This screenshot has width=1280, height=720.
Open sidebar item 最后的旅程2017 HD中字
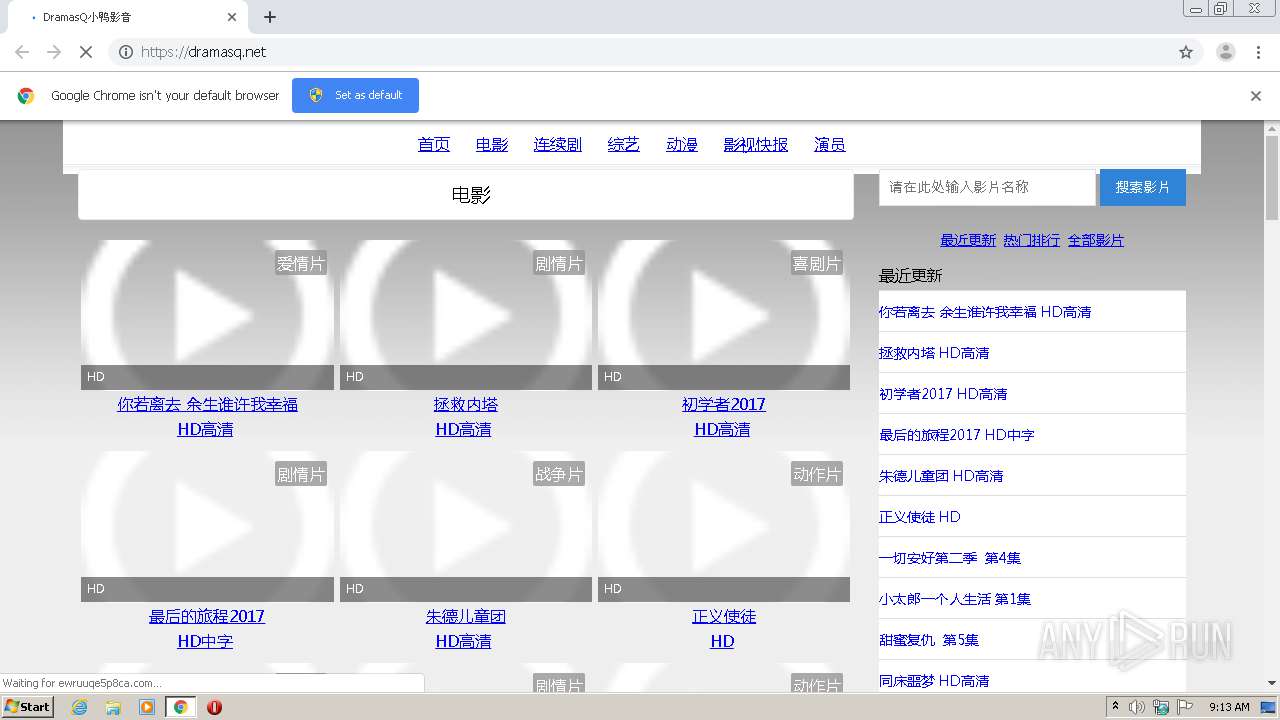(957, 435)
